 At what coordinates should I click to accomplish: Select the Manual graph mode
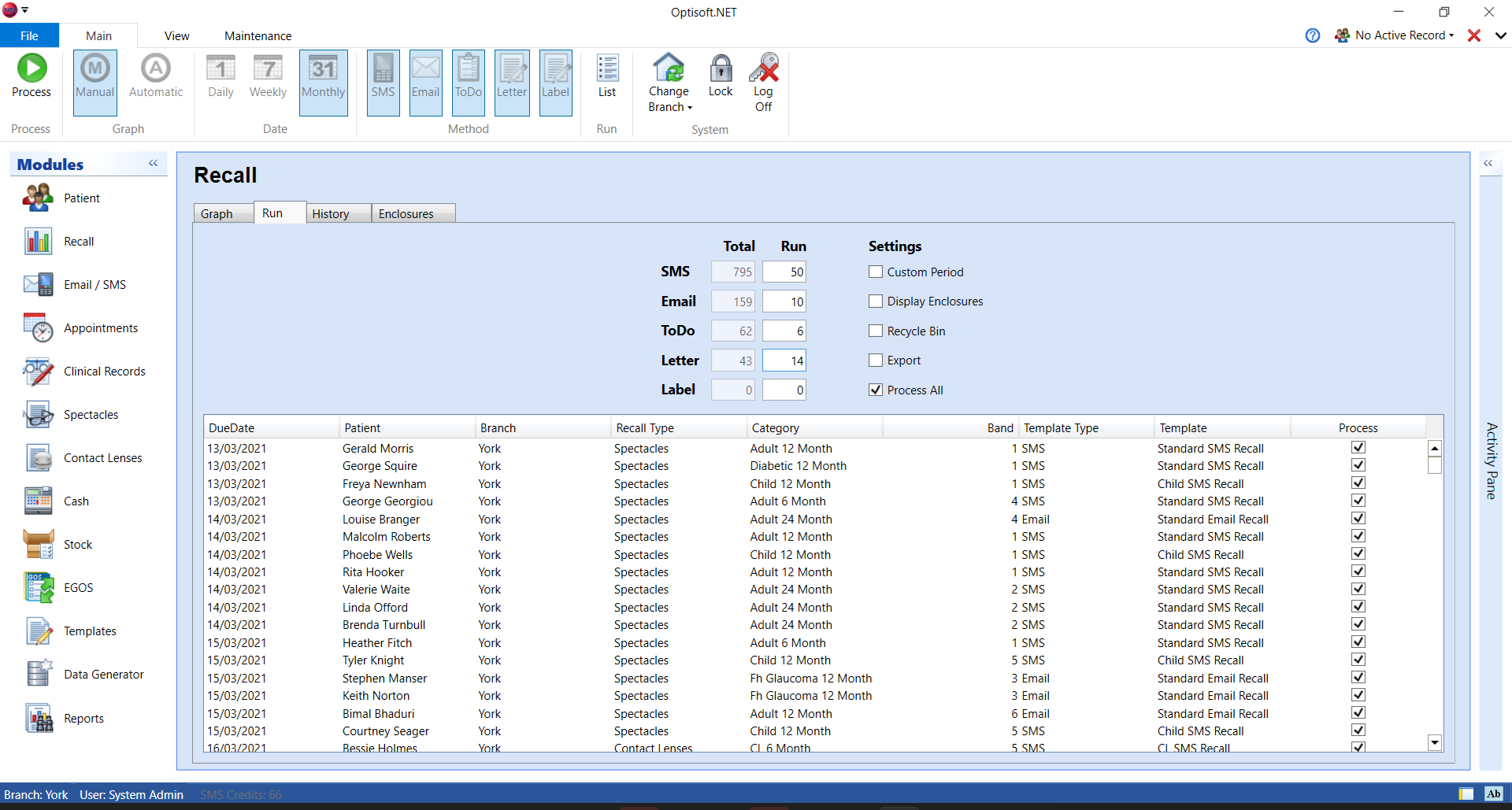pos(95,83)
